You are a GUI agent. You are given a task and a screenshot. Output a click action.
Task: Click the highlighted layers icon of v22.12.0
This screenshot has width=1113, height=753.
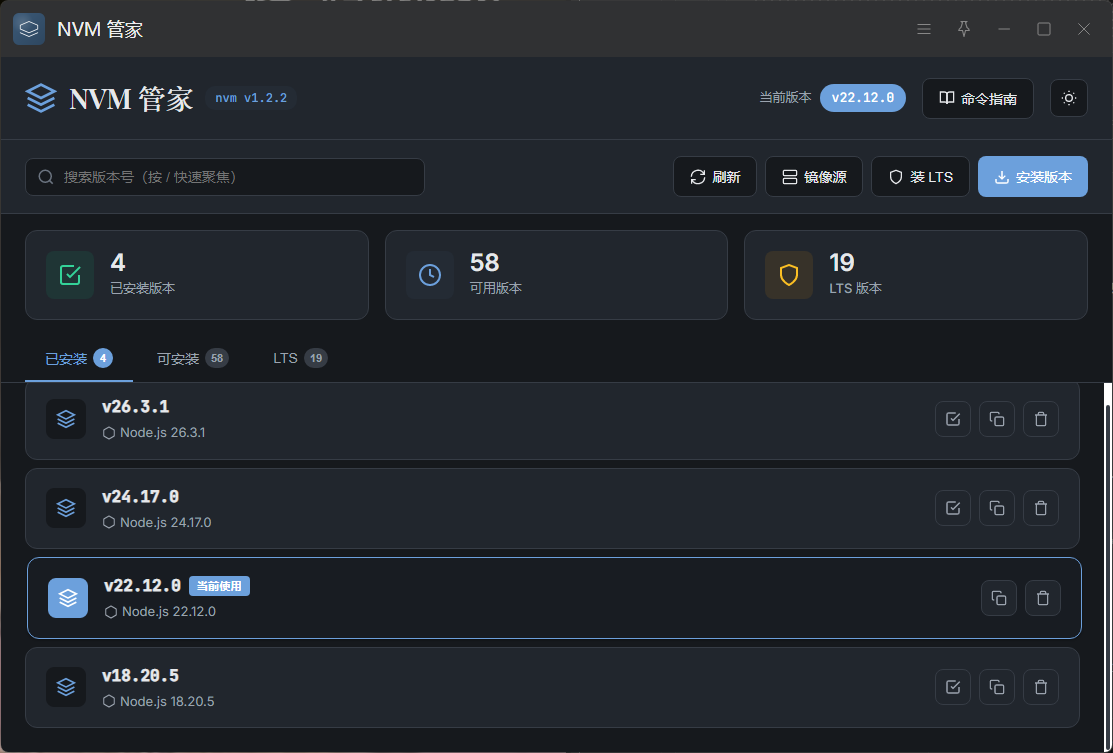click(x=68, y=598)
